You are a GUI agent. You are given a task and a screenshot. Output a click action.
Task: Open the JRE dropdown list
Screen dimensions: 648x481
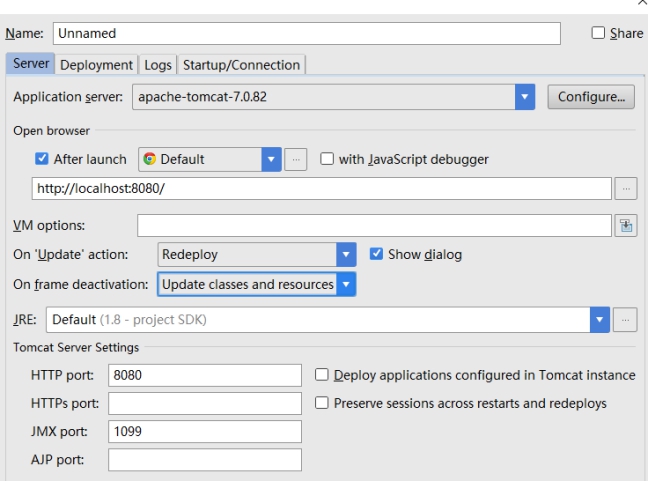pyautogui.click(x=600, y=320)
